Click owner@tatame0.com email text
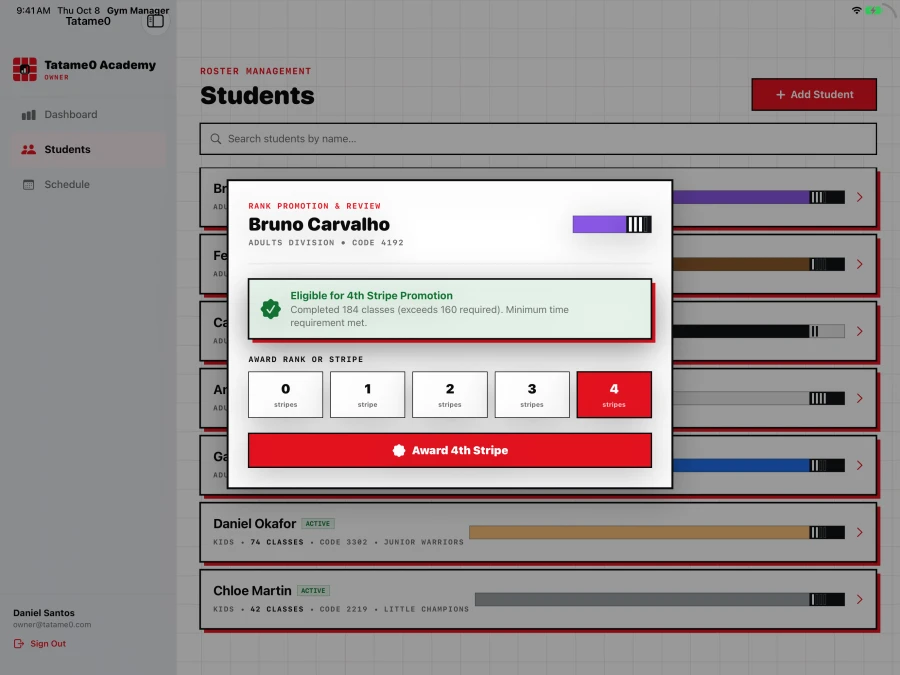Screen dimensions: 900x675 coord(52,624)
